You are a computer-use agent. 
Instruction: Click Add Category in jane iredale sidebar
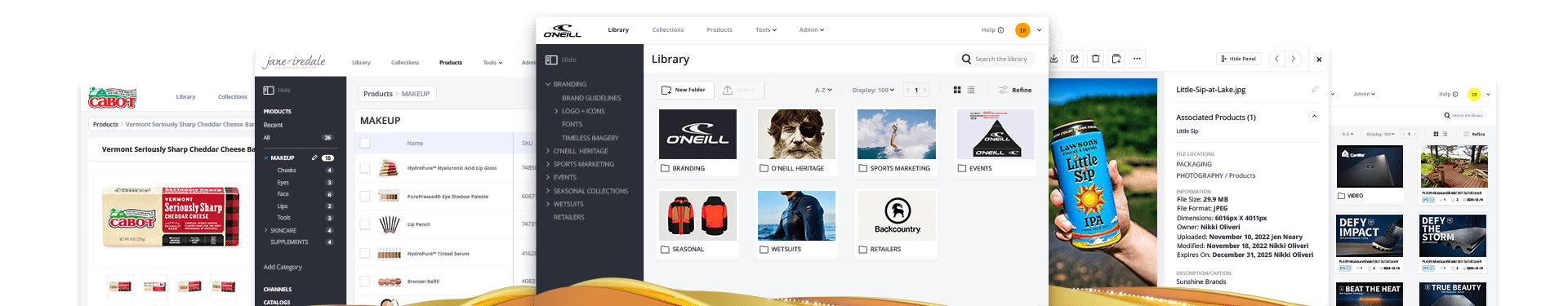pyautogui.click(x=283, y=267)
